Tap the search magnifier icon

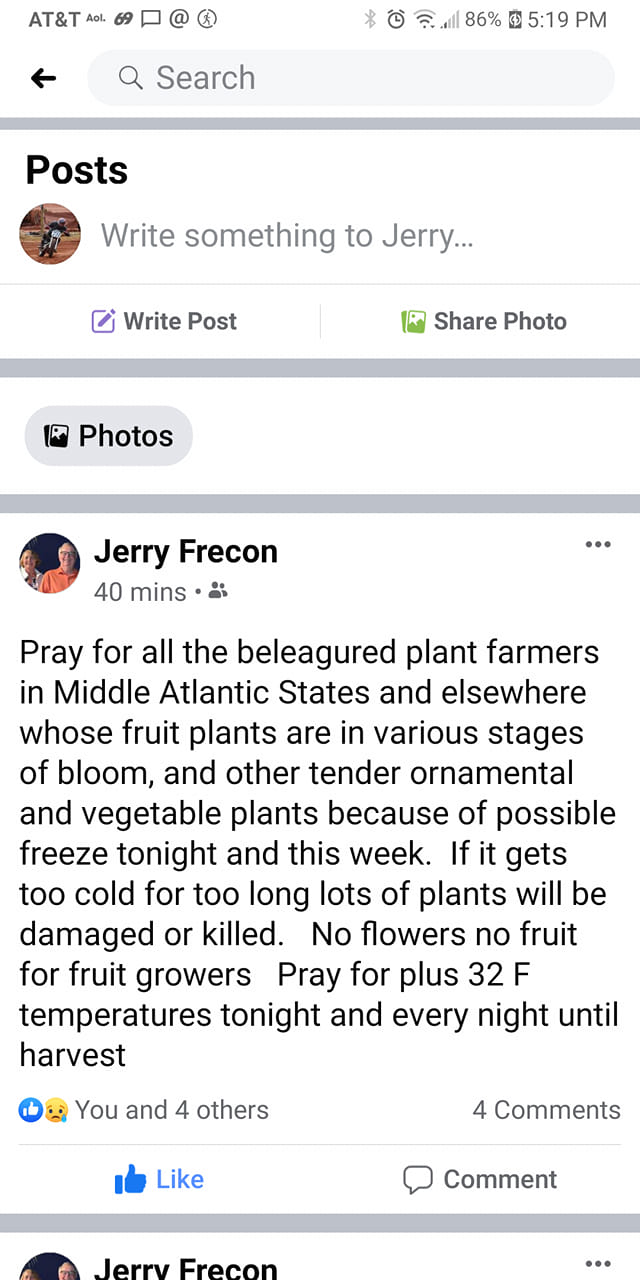tap(131, 78)
